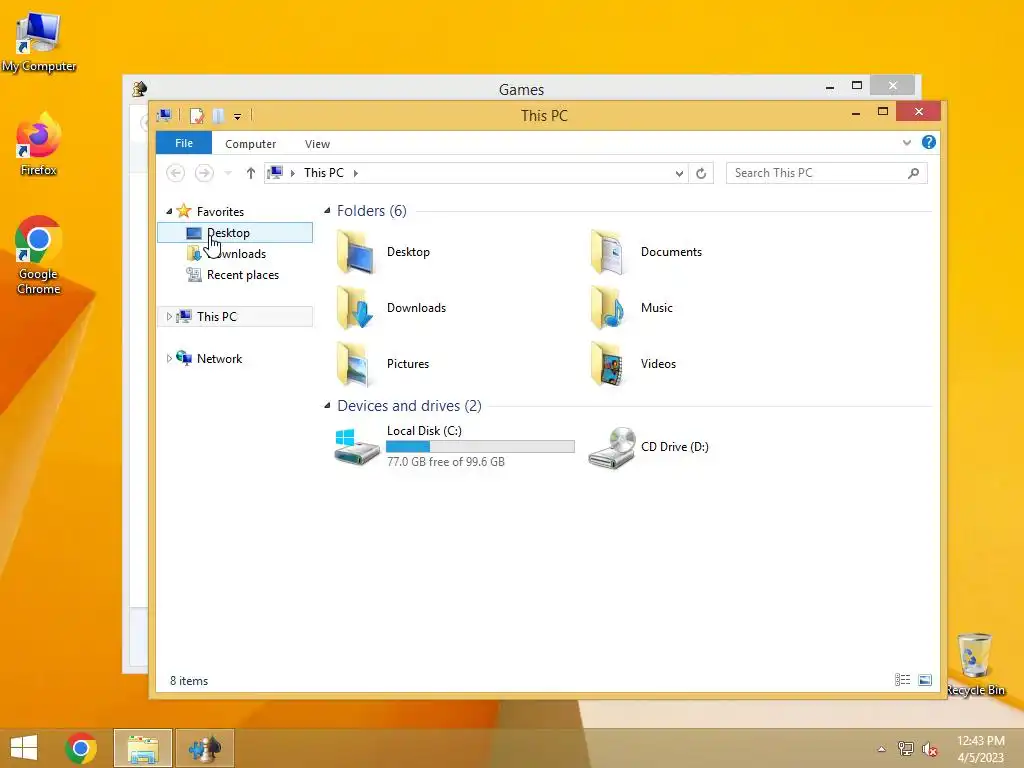
Task: Click the search magnifier icon
Action: [914, 173]
